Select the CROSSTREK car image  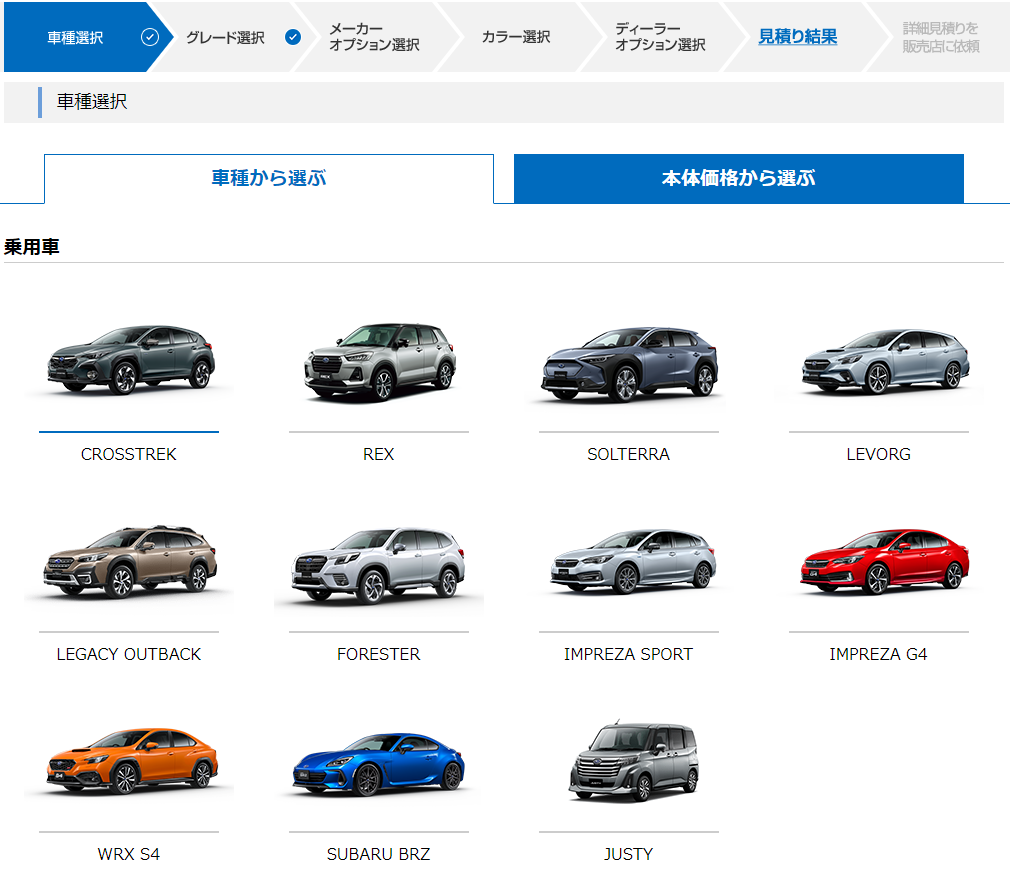click(x=131, y=359)
